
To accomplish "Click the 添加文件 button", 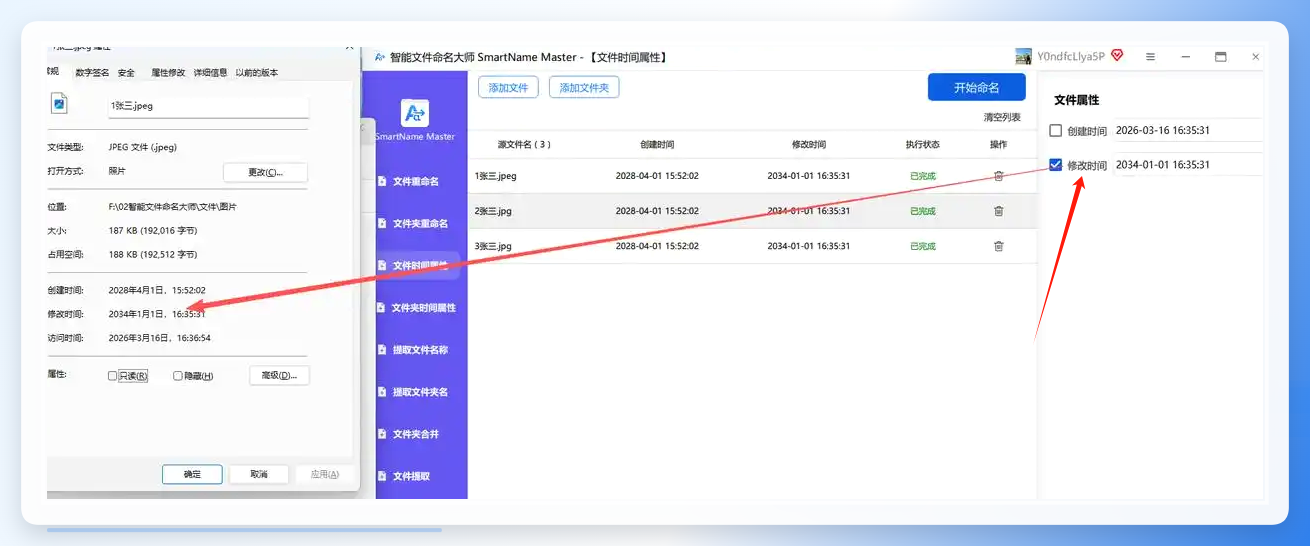I will [x=508, y=87].
